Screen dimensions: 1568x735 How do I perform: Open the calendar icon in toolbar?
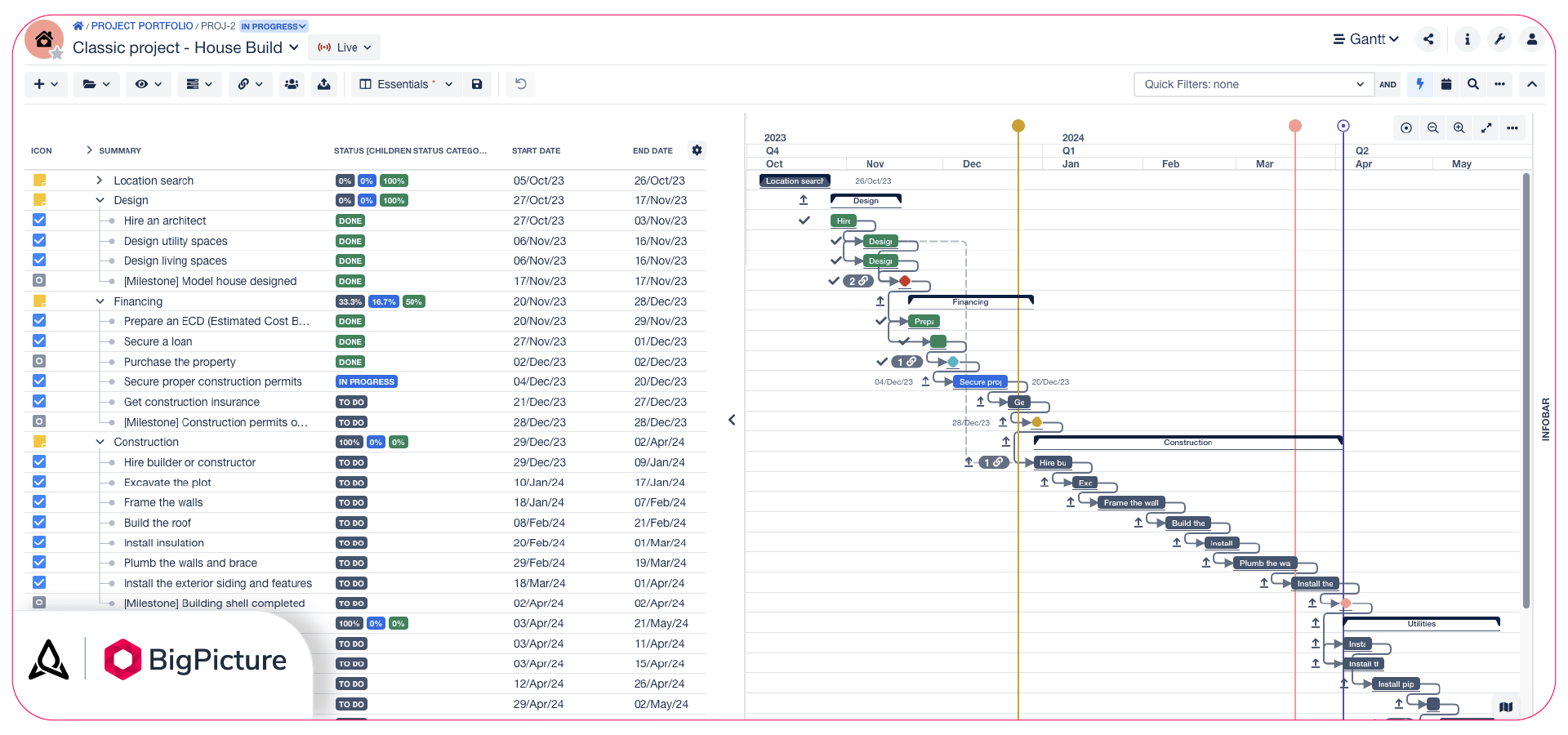(1446, 84)
